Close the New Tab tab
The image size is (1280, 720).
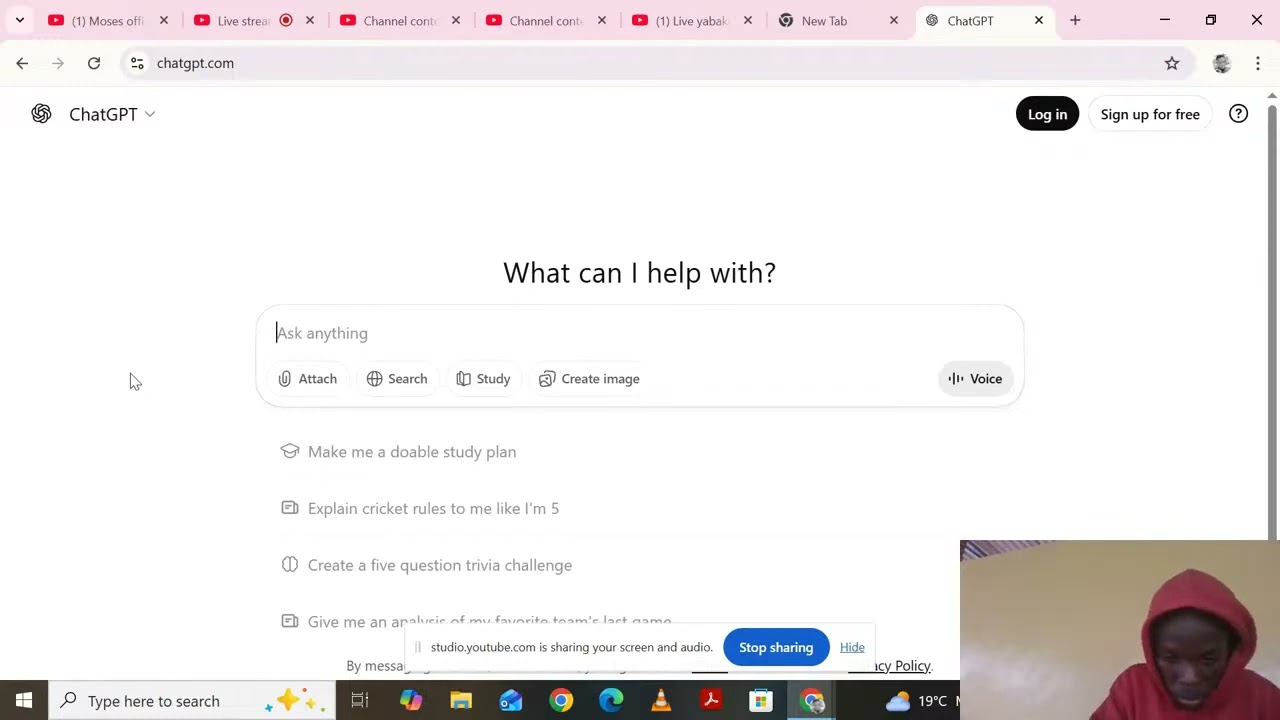coord(894,20)
